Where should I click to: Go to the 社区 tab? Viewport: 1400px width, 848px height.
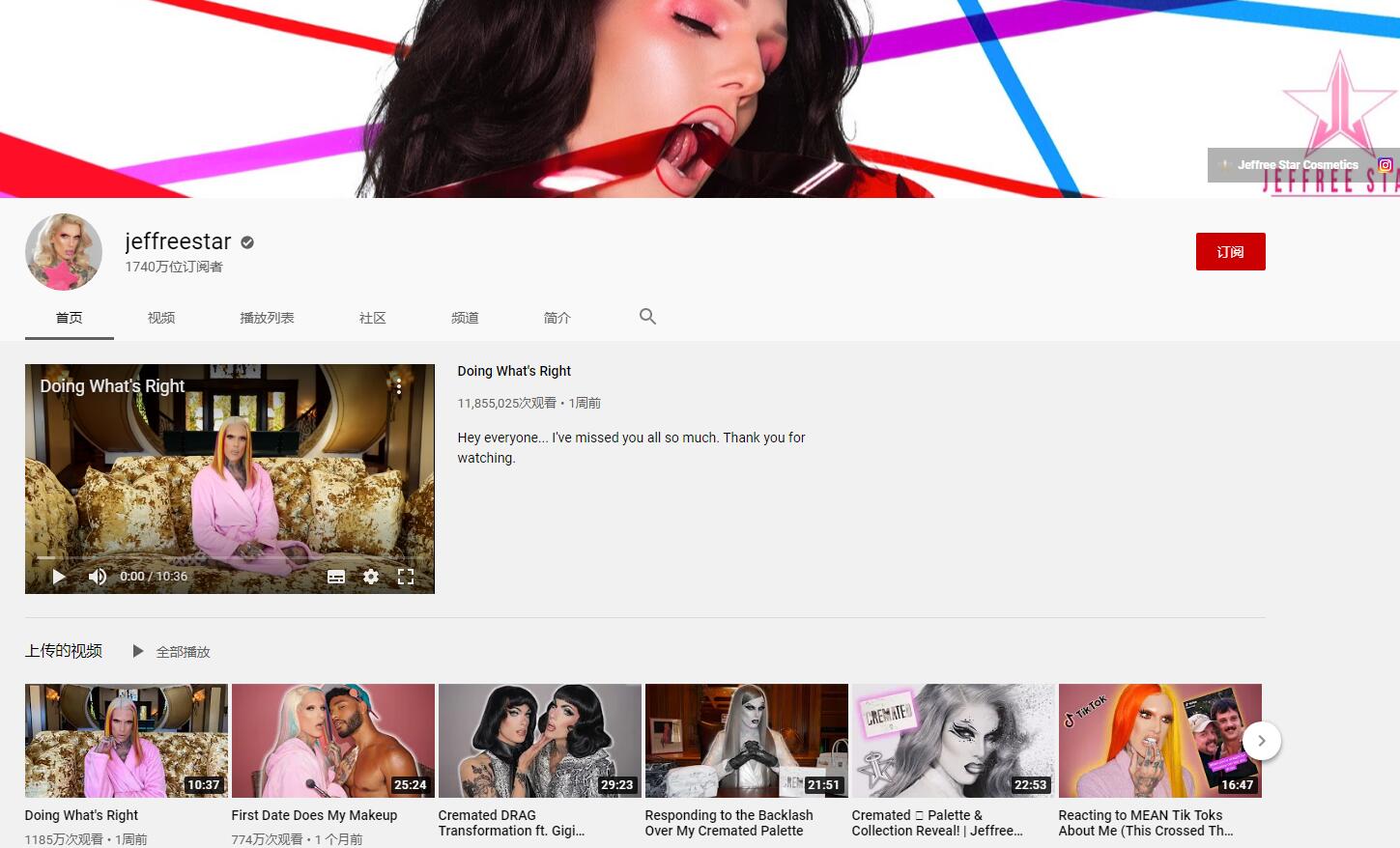[x=373, y=318]
